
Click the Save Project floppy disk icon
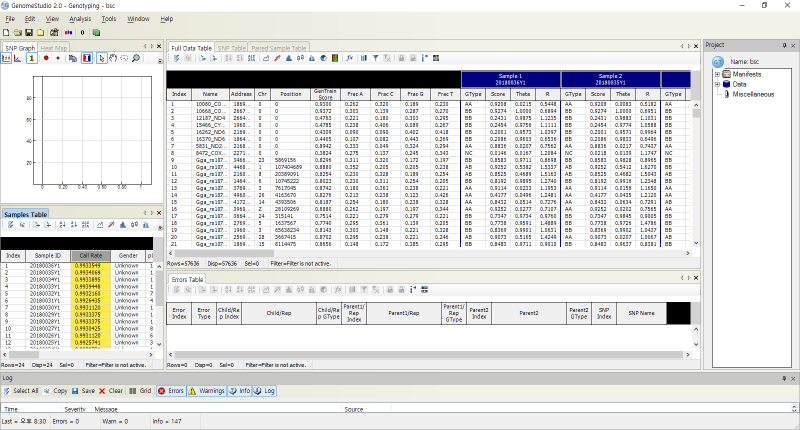[x=29, y=33]
